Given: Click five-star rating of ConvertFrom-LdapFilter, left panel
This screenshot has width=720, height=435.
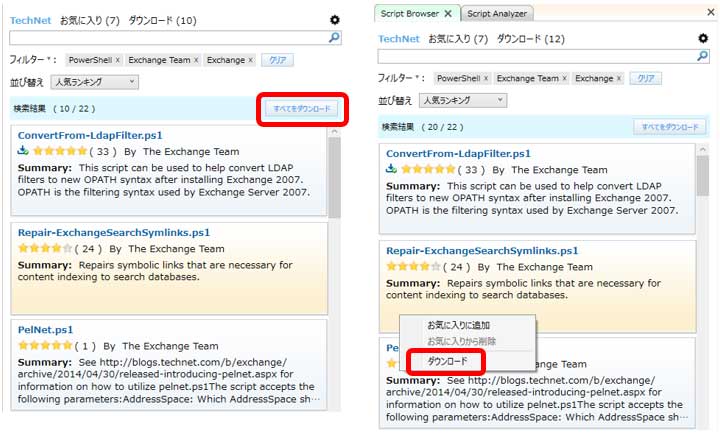Looking at the screenshot, I should pos(60,151).
